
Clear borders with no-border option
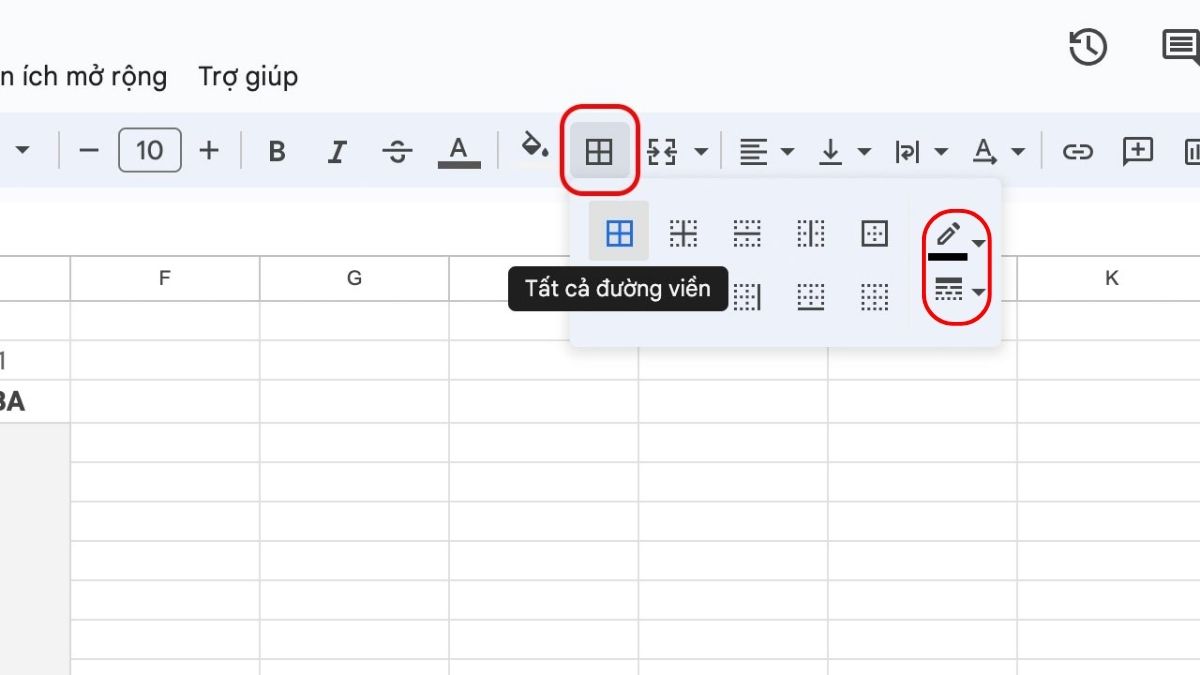tap(874, 296)
